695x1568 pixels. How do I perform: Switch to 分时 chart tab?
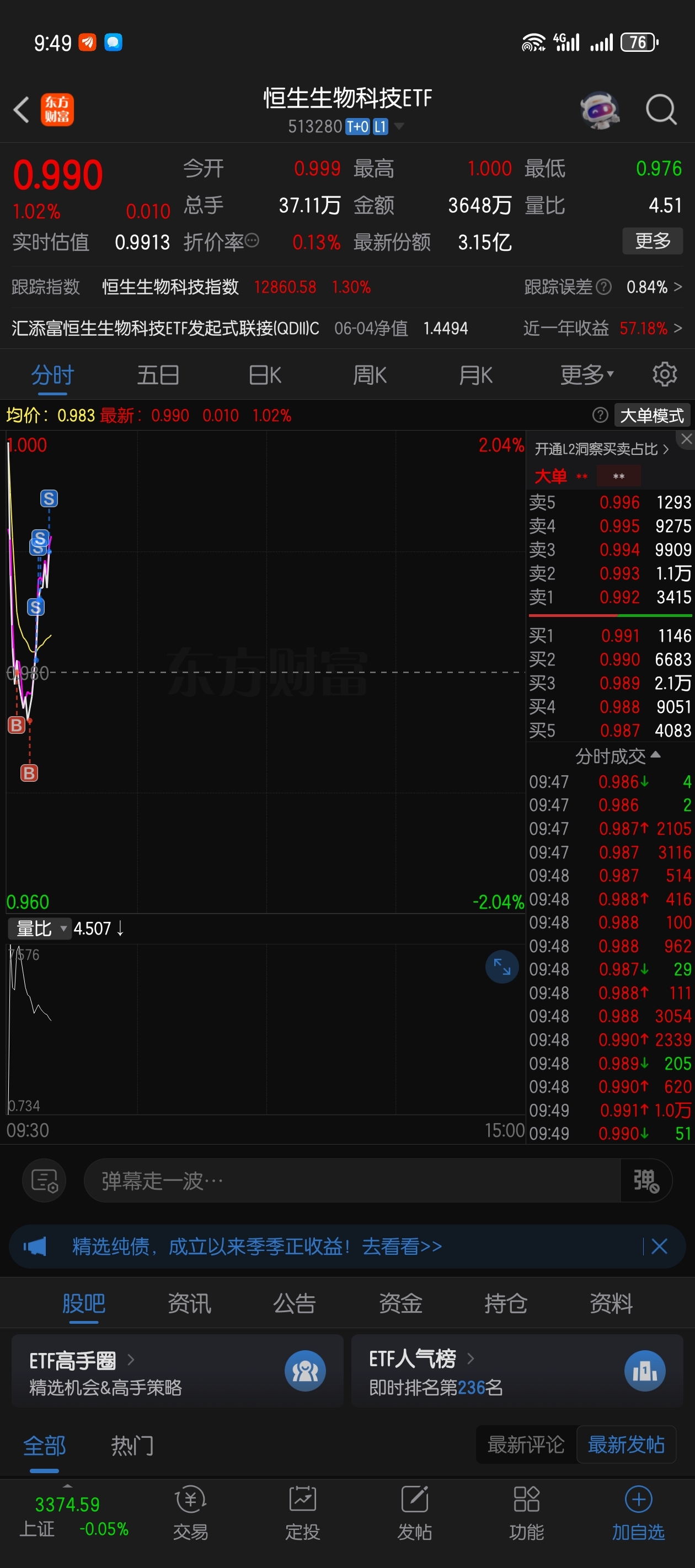pyautogui.click(x=52, y=374)
